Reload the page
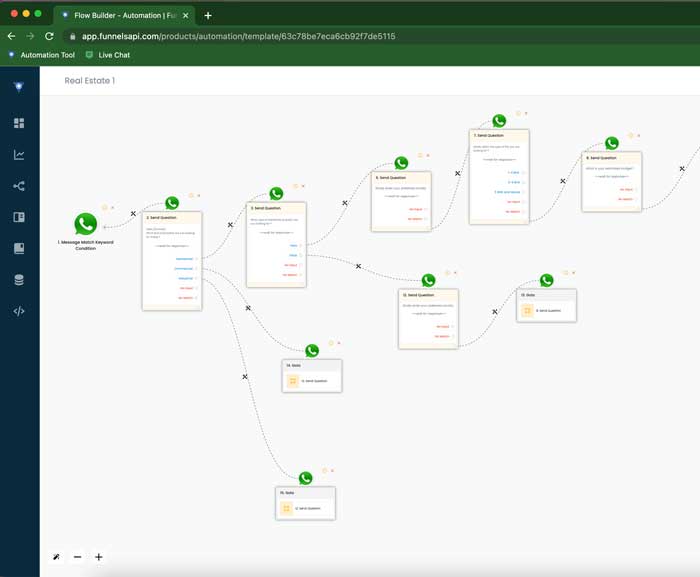The image size is (700, 577). point(50,36)
